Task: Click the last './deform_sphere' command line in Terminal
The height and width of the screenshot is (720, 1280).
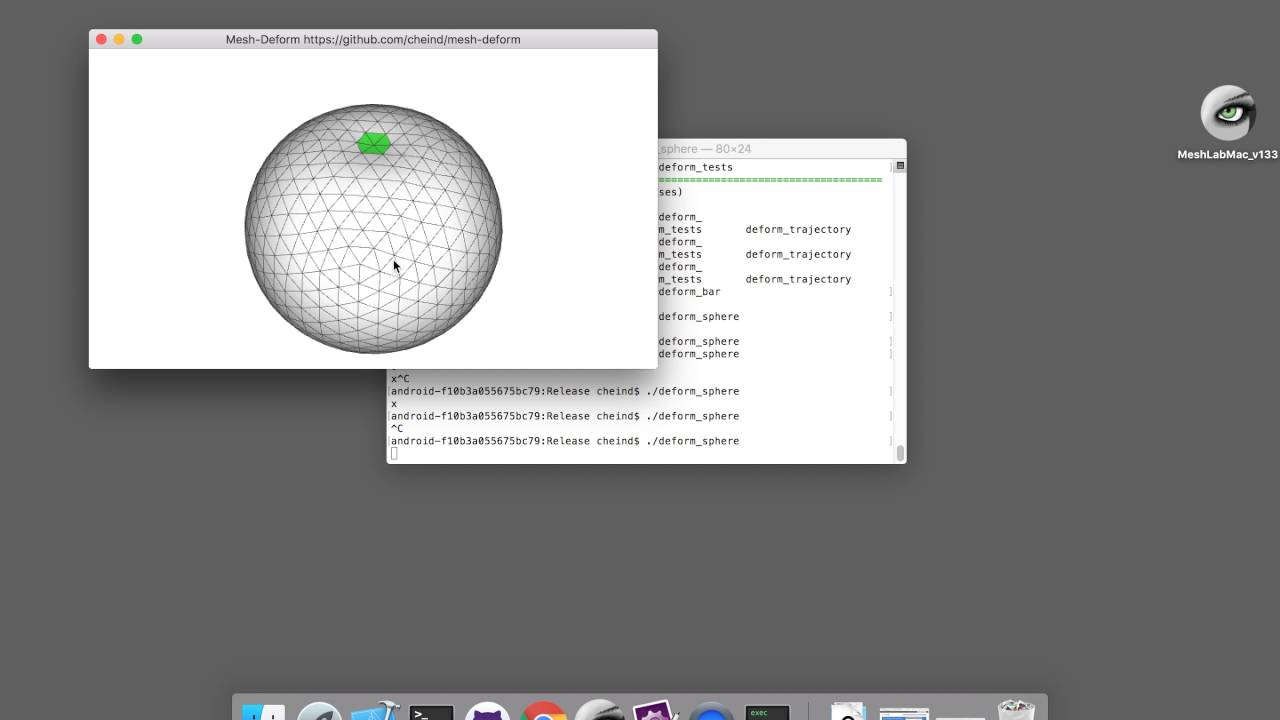Action: pos(565,441)
